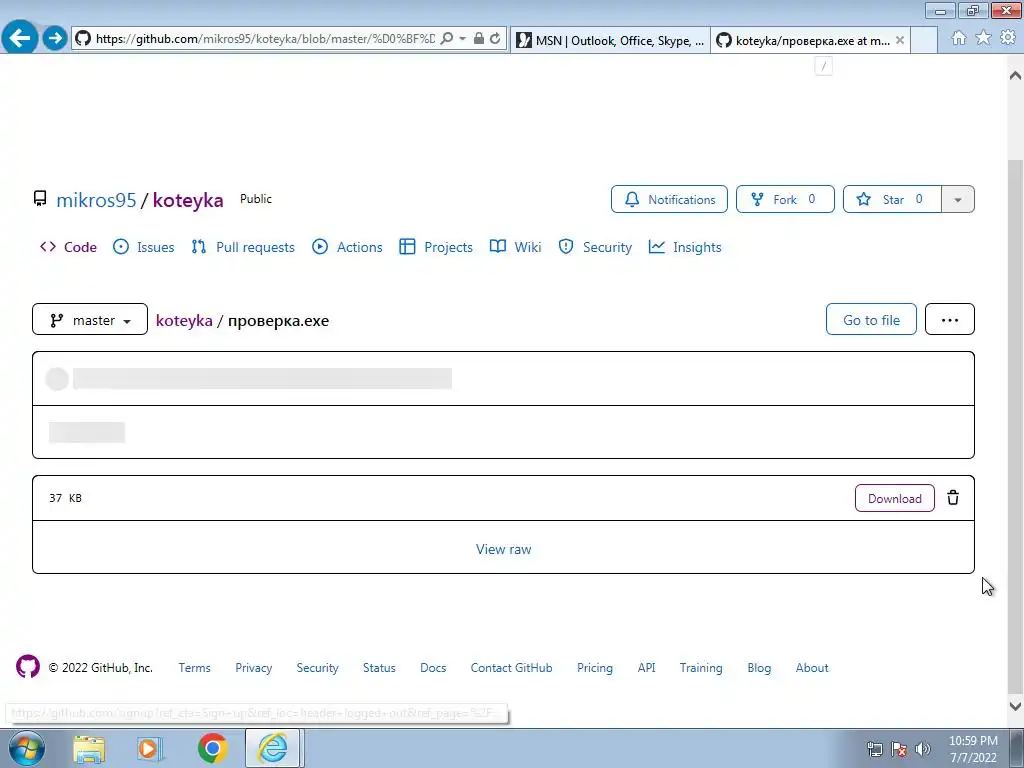Click the network tray icon
This screenshot has width=1024, height=768.
874,748
